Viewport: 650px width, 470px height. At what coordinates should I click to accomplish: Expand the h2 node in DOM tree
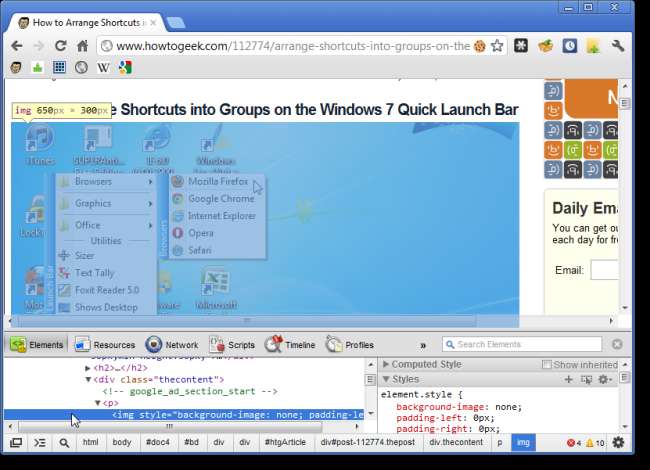(88, 368)
